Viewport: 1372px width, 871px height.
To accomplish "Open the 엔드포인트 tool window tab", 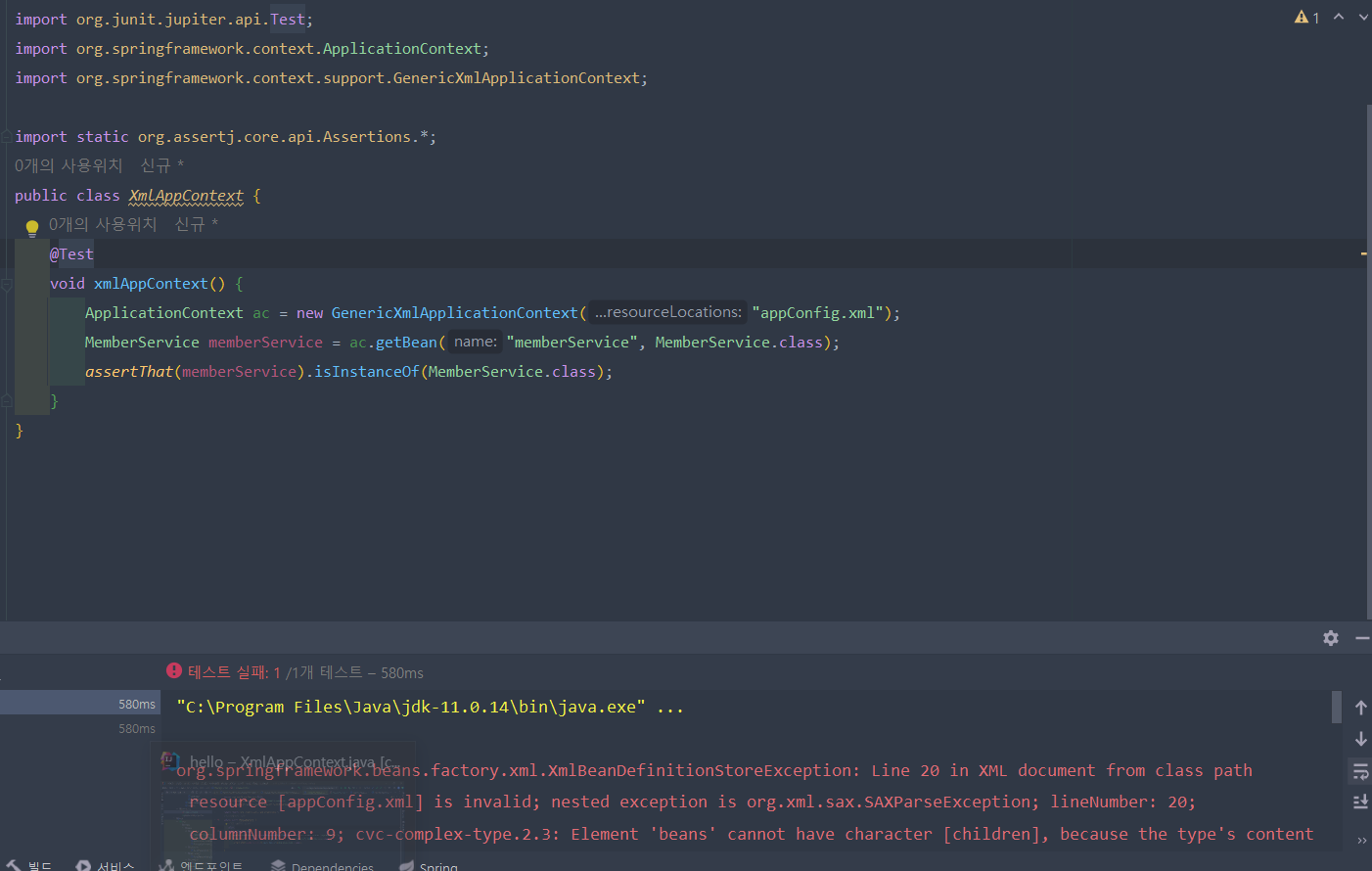I will [202, 866].
